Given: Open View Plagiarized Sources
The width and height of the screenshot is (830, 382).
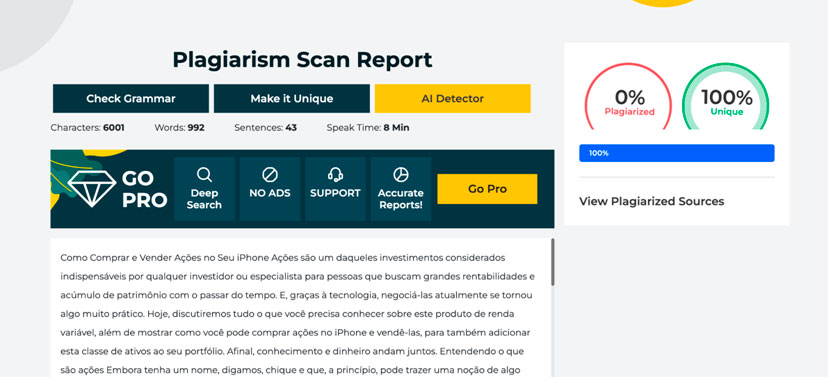Looking at the screenshot, I should point(651,201).
